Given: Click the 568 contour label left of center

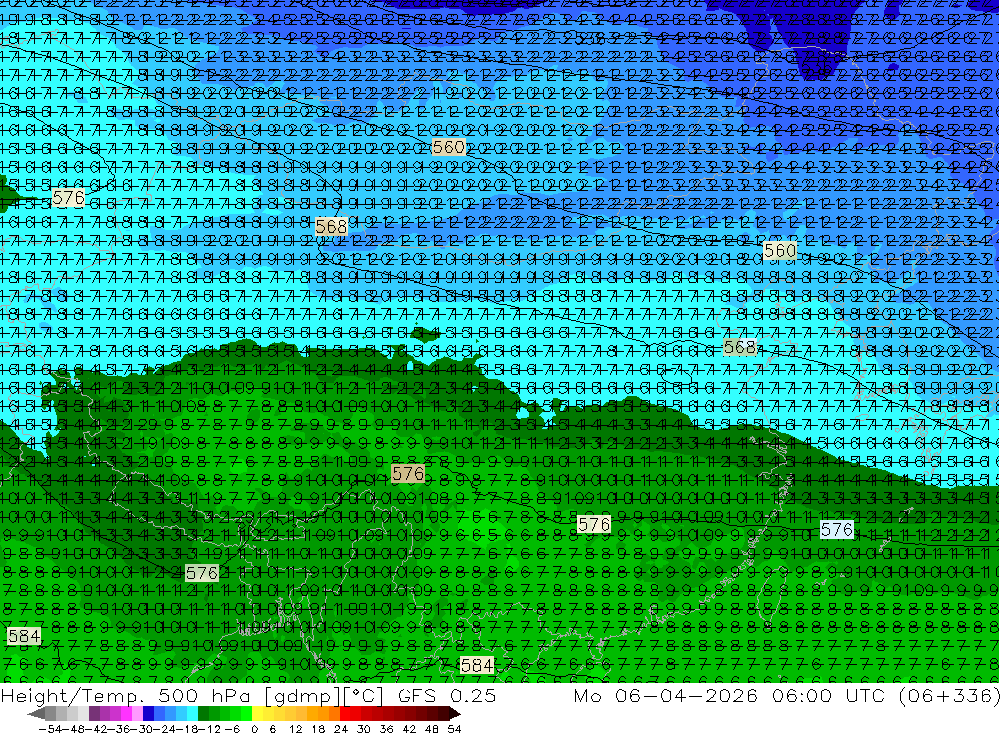Looking at the screenshot, I should 332,226.
